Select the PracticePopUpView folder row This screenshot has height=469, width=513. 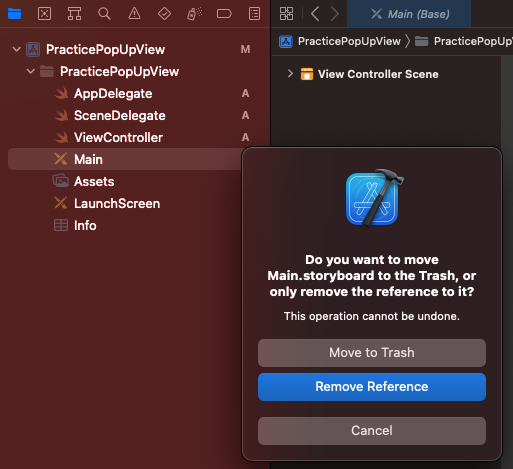tap(119, 72)
